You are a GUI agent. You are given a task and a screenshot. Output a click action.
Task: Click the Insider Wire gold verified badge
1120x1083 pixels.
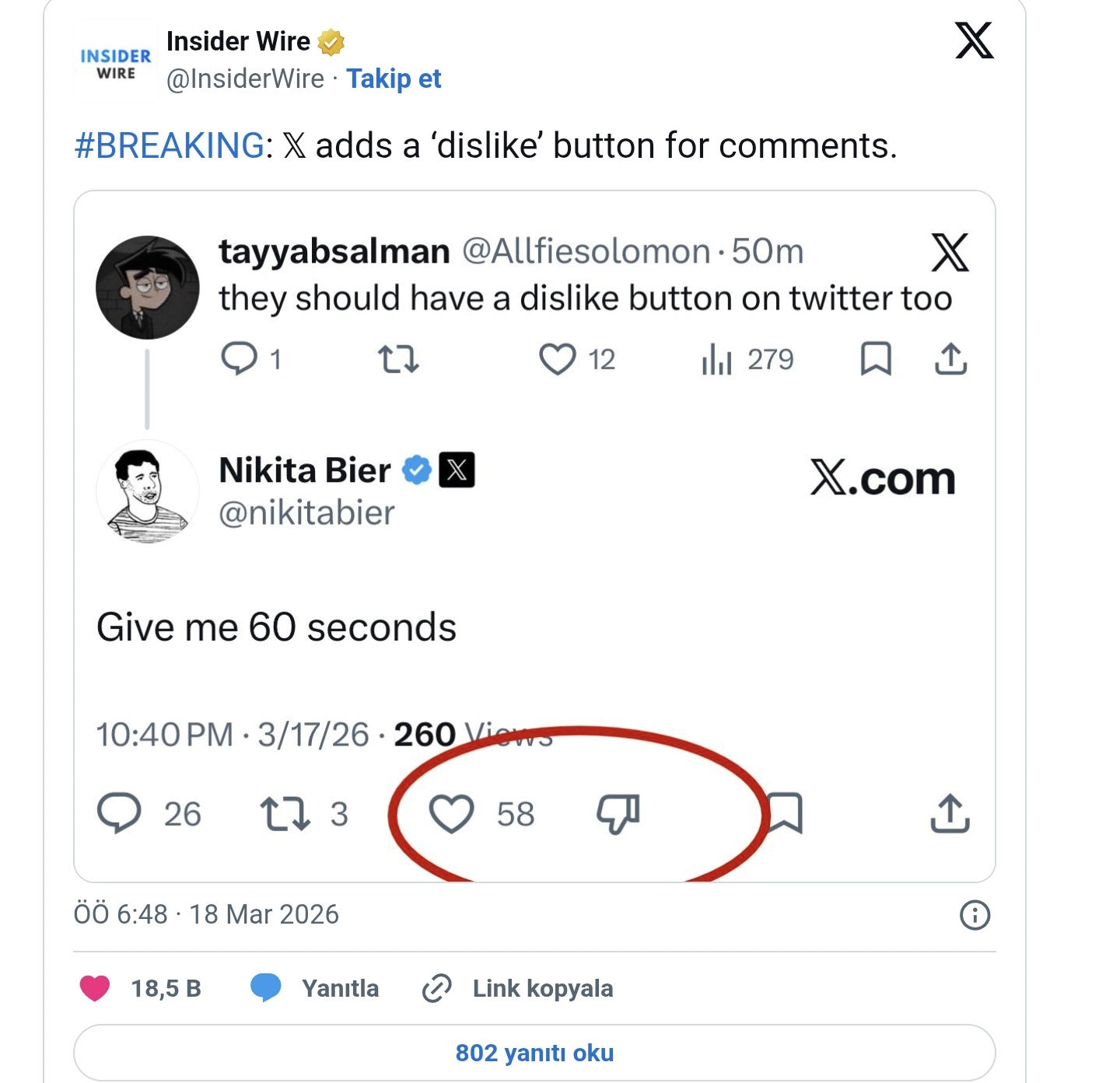pyautogui.click(x=331, y=42)
